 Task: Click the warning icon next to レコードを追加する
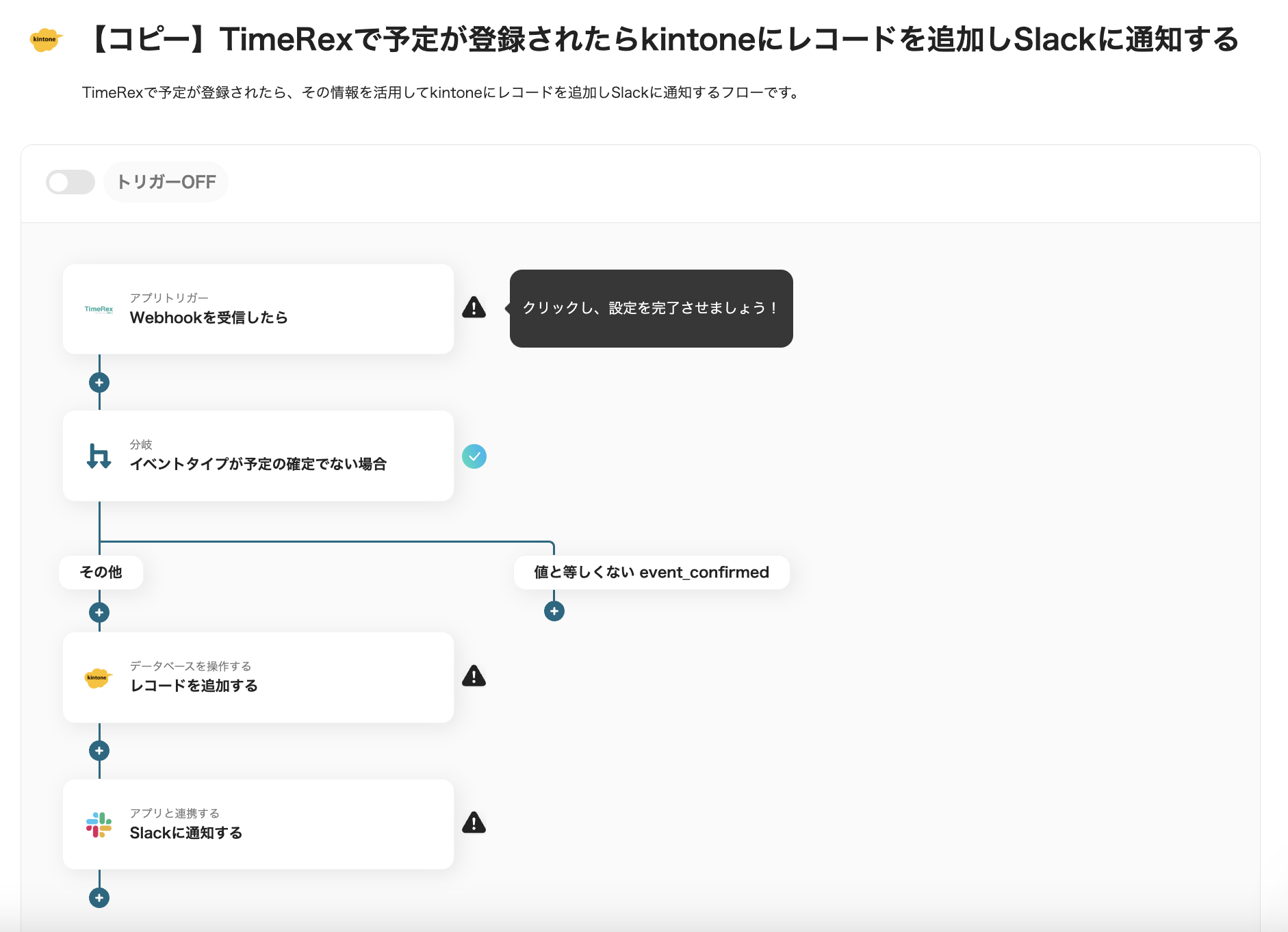[x=474, y=676]
